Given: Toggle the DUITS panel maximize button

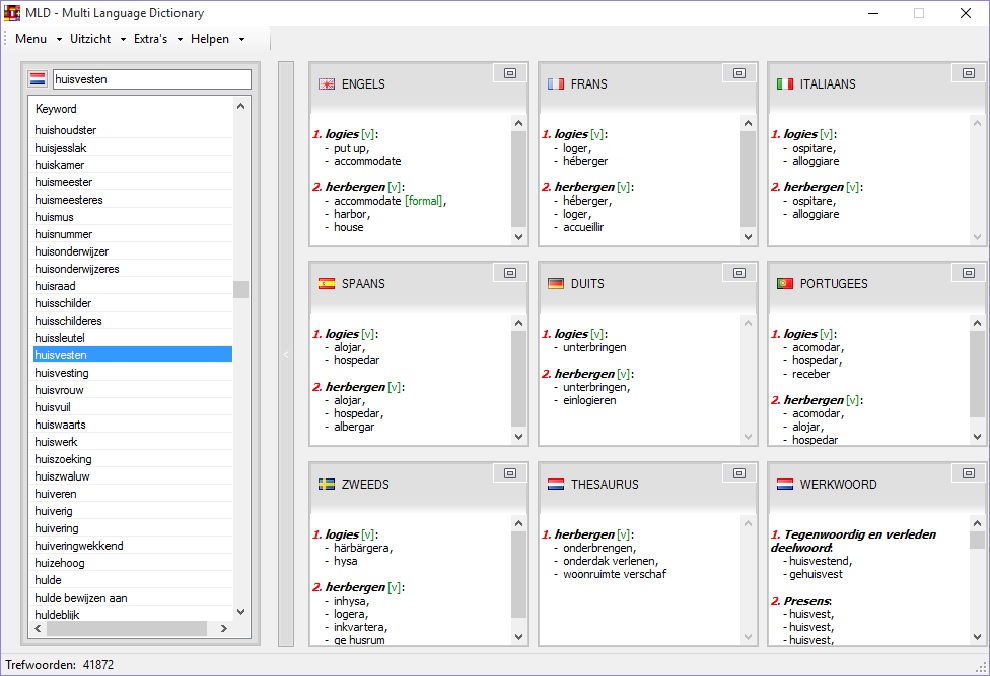Looking at the screenshot, I should [x=739, y=272].
